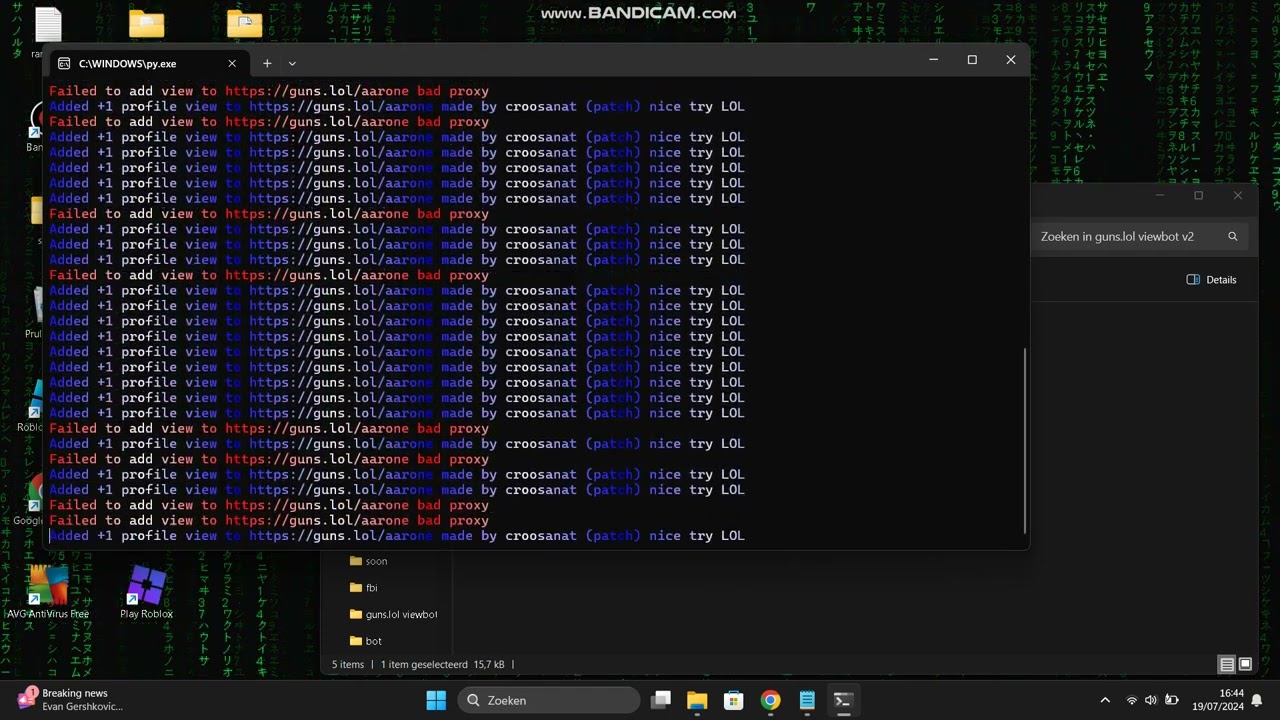Select the C:\WINDOWS\py.exe terminal tab
The width and height of the screenshot is (1280, 720).
tap(148, 63)
